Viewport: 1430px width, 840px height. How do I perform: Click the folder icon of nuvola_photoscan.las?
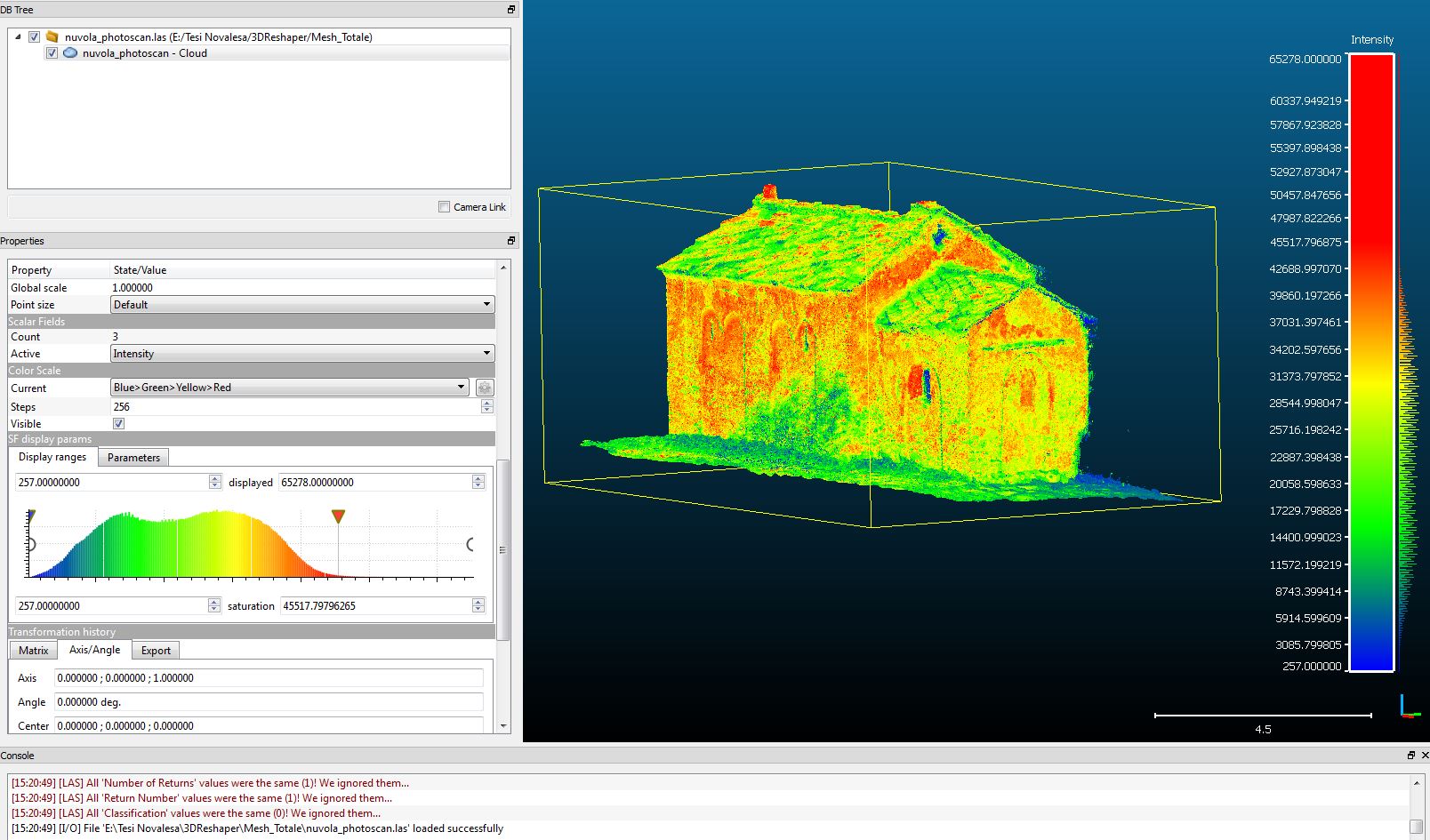[x=52, y=37]
